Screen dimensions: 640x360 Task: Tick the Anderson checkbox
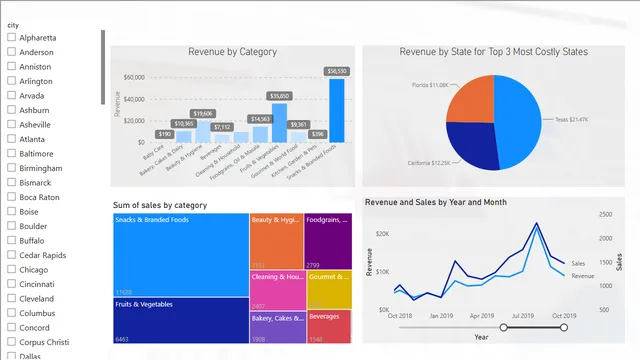pyautogui.click(x=11, y=52)
